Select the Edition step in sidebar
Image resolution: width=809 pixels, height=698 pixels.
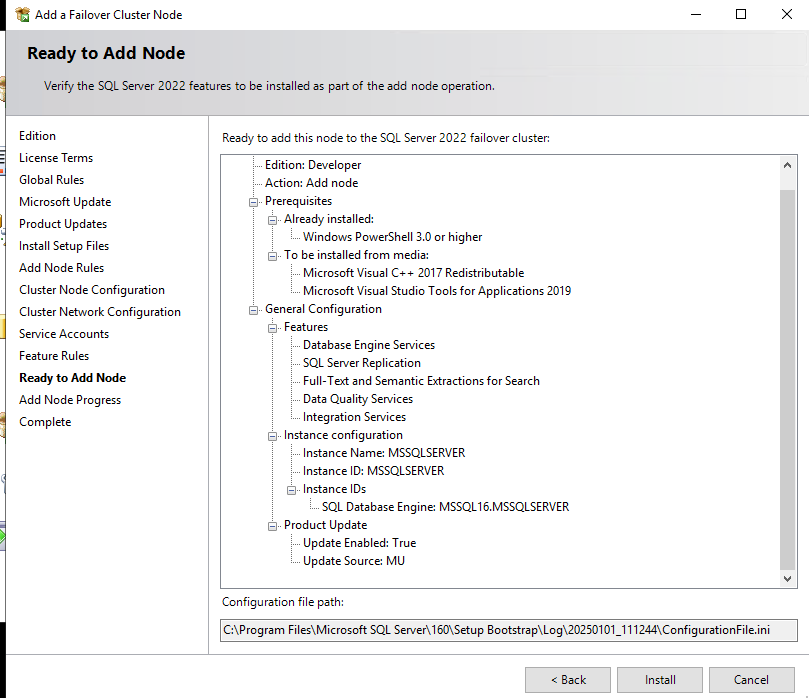click(37, 136)
